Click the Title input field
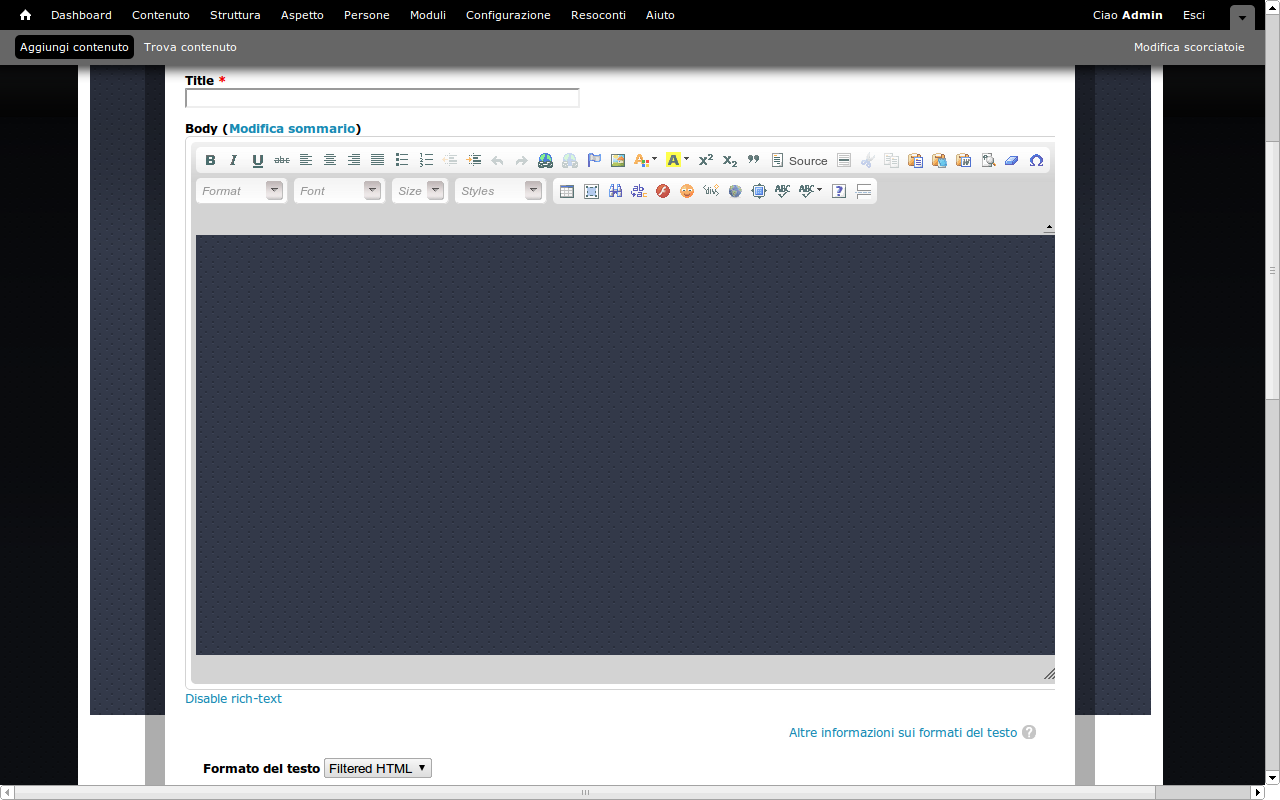The image size is (1280, 800). click(x=382, y=98)
